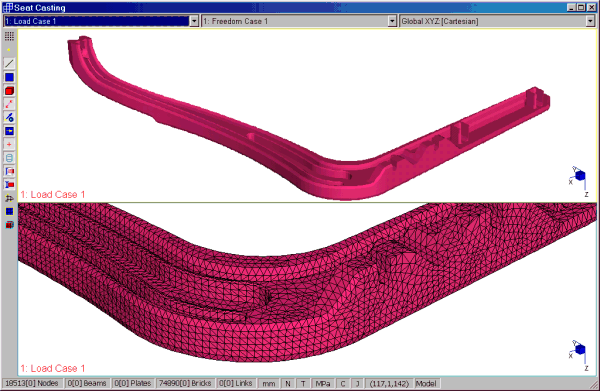Viewport: 600px width, 391px height.
Task: Click the cylinder shaped toolbar icon
Action: tap(9, 158)
